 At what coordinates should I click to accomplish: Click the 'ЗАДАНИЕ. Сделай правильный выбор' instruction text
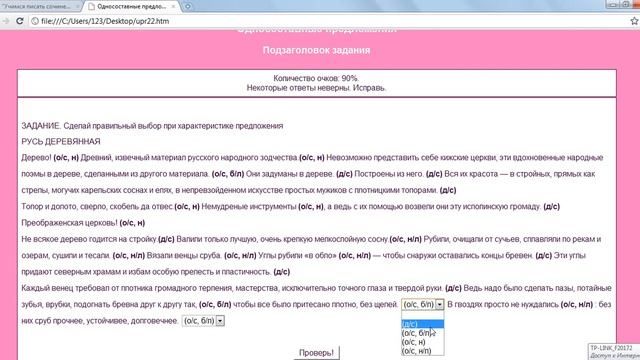pyautogui.click(x=152, y=126)
